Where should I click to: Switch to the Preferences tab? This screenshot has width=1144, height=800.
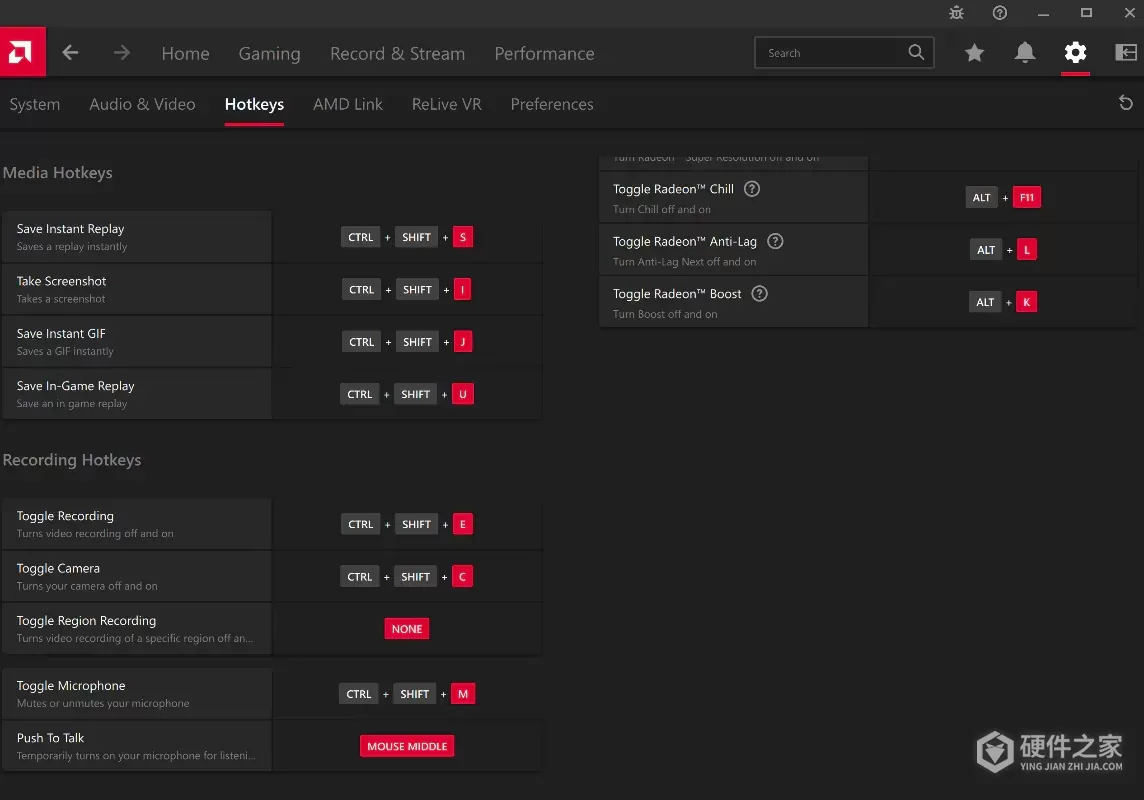pyautogui.click(x=552, y=104)
